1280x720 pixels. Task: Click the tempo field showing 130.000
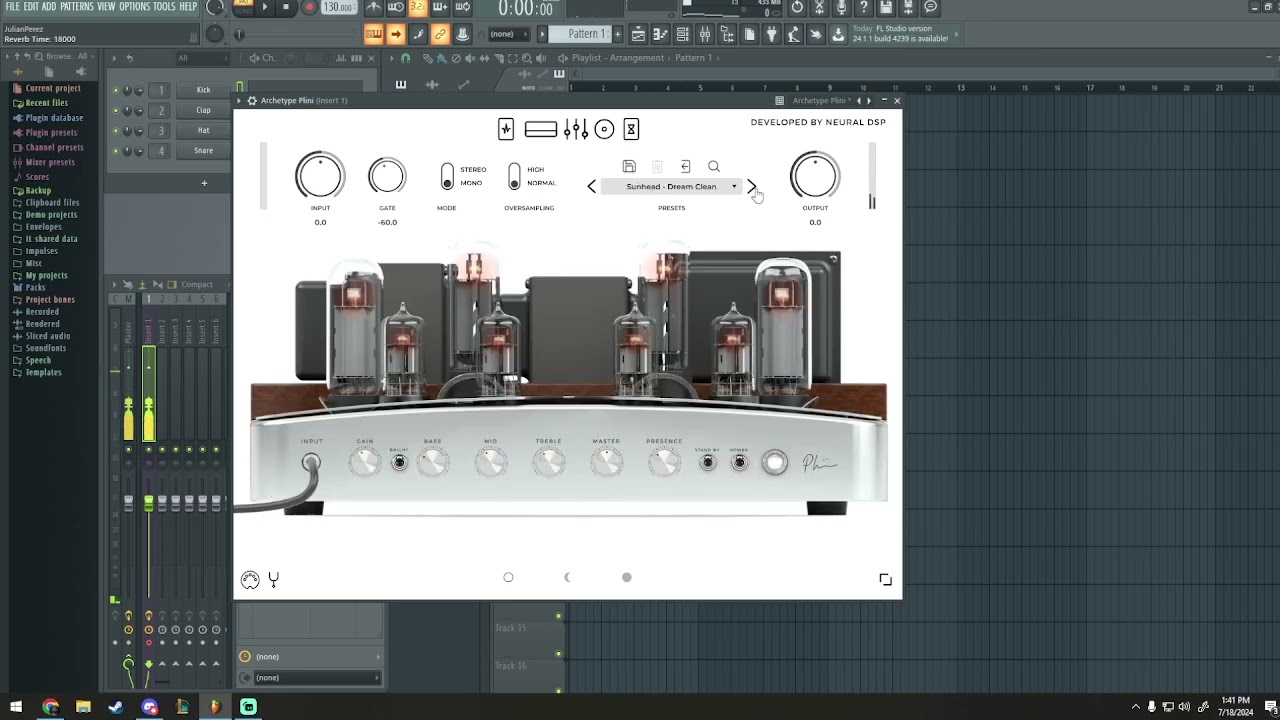click(x=339, y=7)
